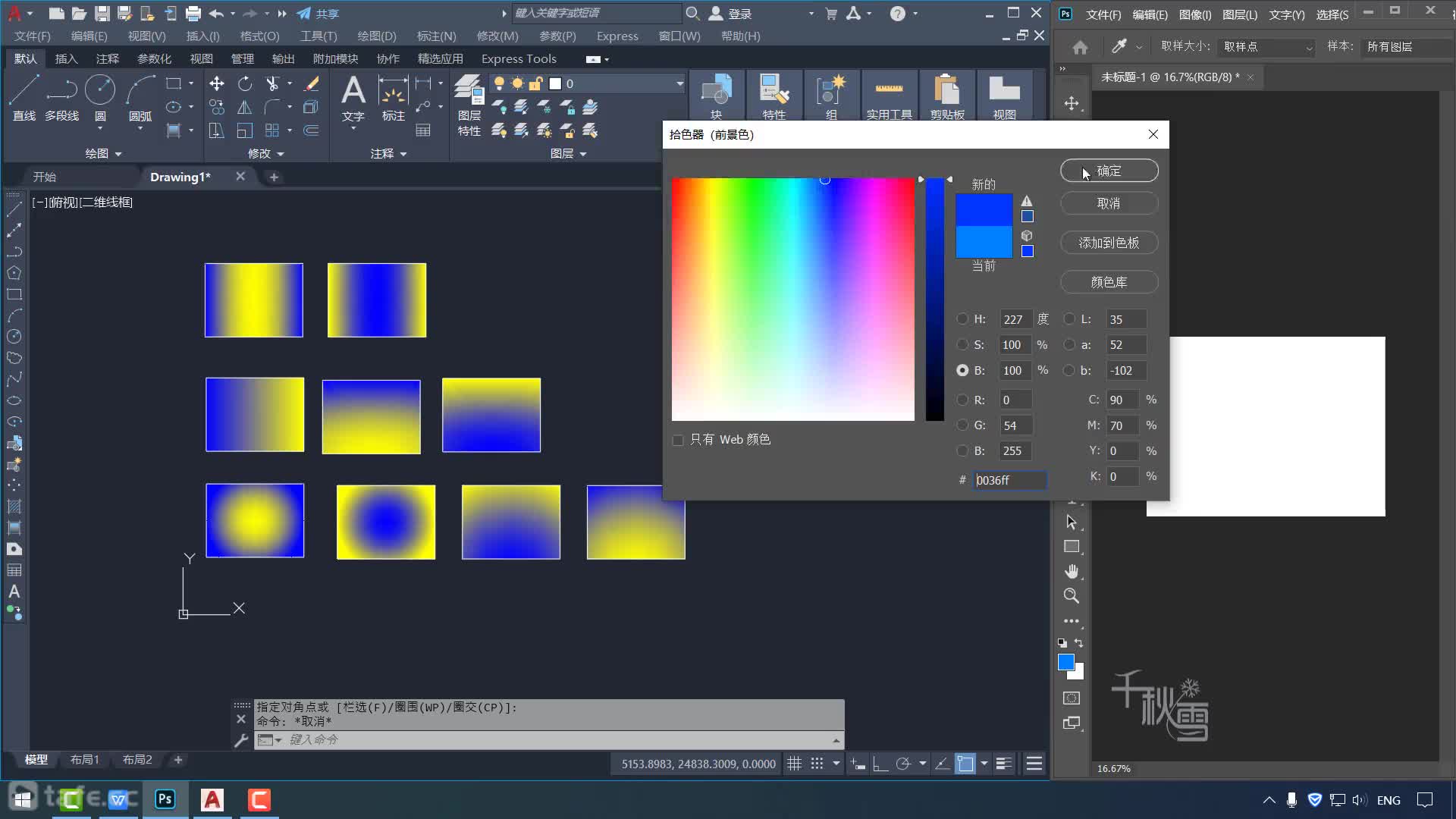Expand the 文字 tool dropdown arrow

click(x=353, y=129)
